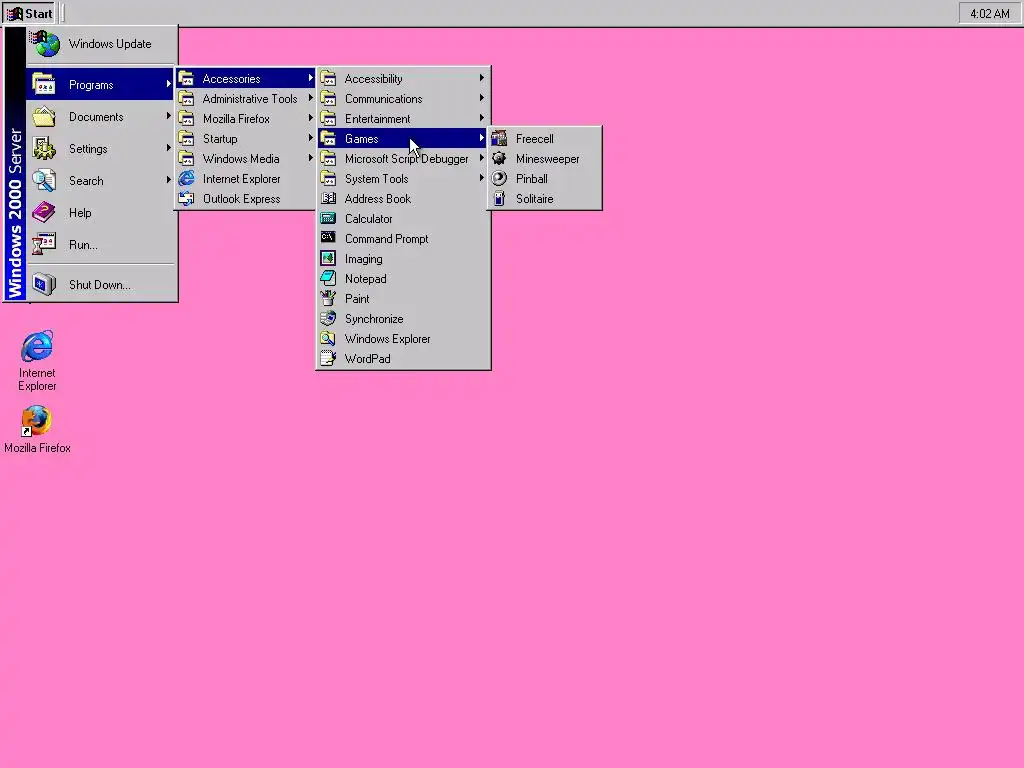Image resolution: width=1024 pixels, height=768 pixels.
Task: Open Windows Update from Start menu
Action: point(101,44)
